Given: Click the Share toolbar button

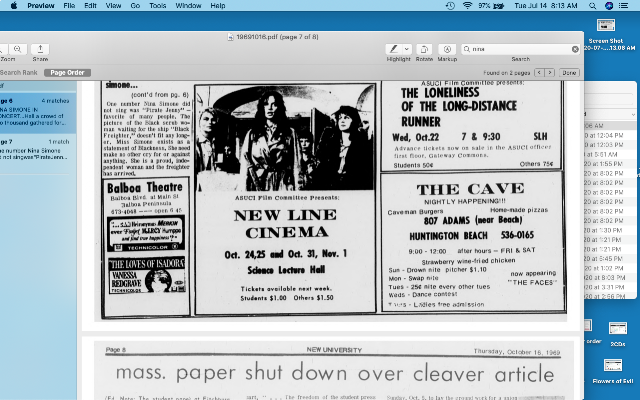Looking at the screenshot, I should click(x=40, y=49).
